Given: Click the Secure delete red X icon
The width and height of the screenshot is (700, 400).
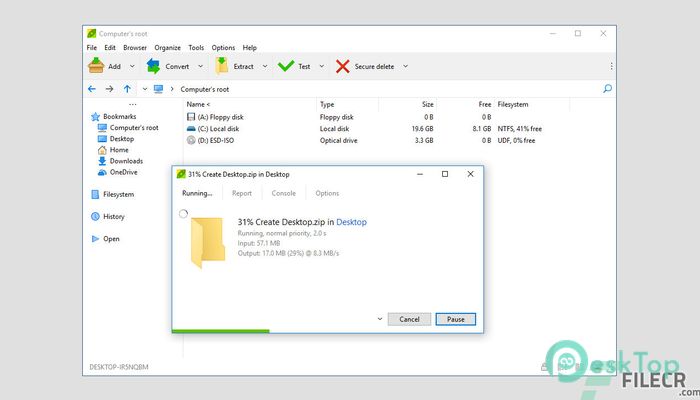Looking at the screenshot, I should pos(342,66).
